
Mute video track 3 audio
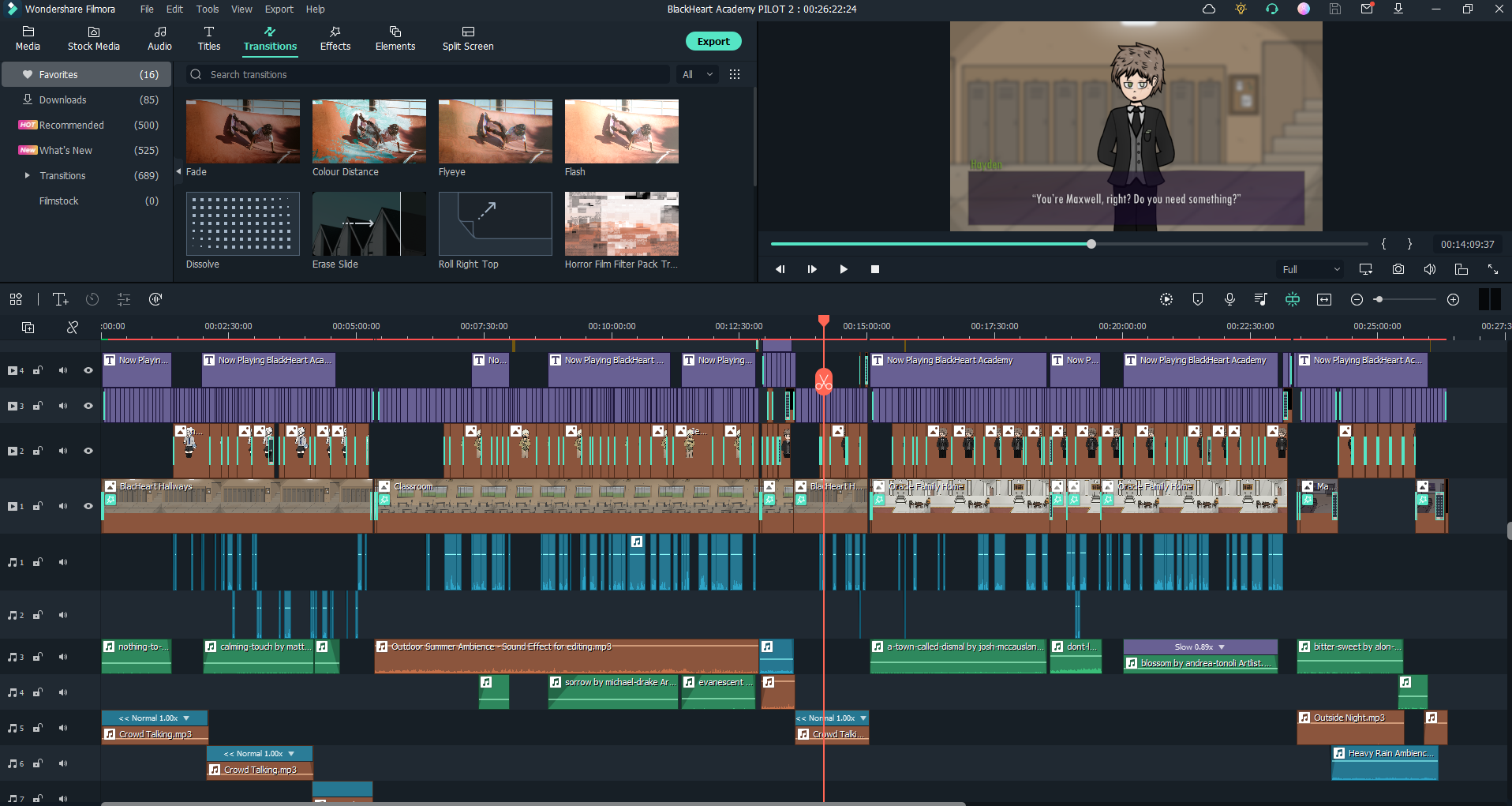[x=63, y=406]
